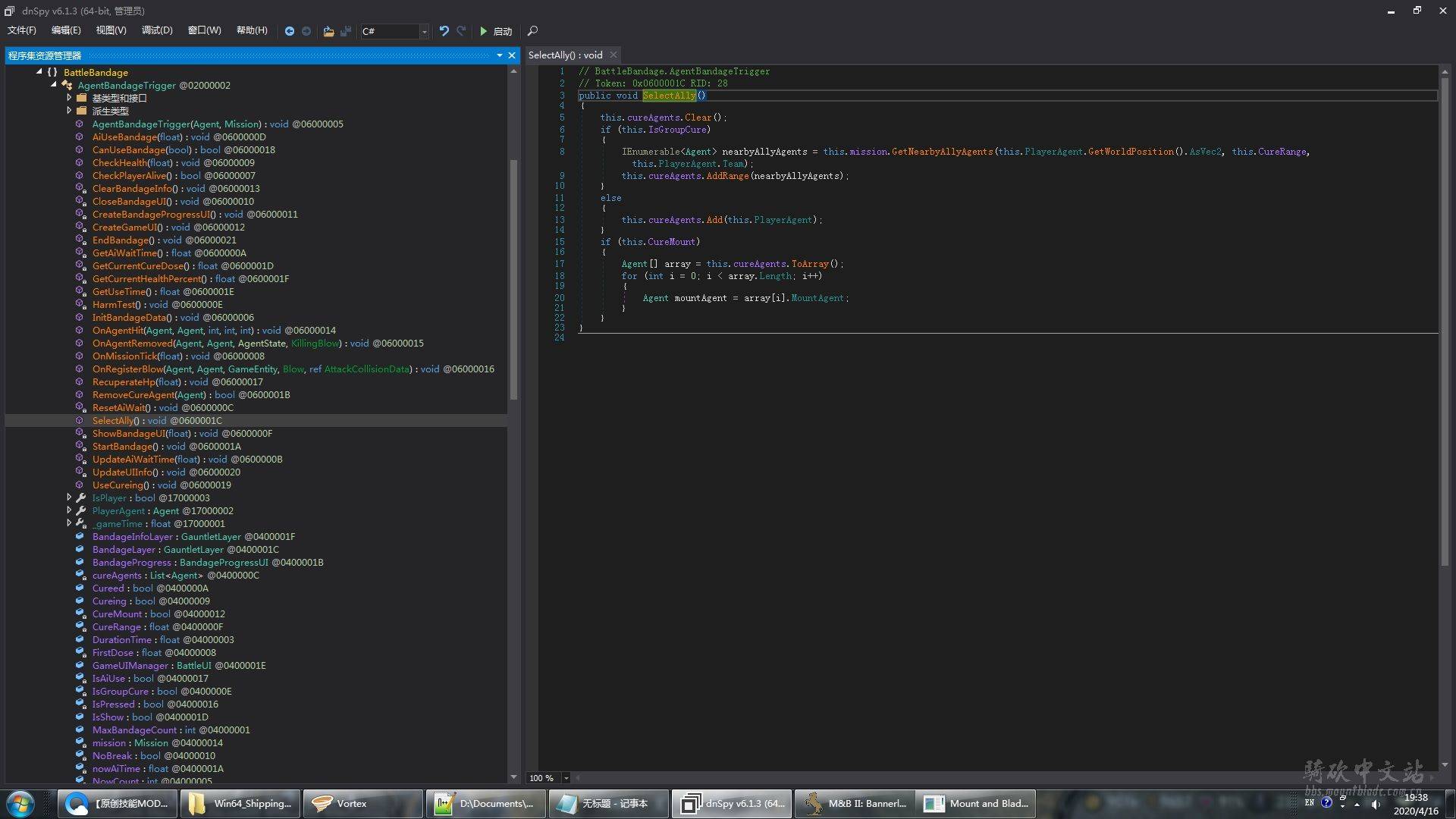Click the tree scrollbar down arrow
1456x819 pixels.
[x=513, y=777]
